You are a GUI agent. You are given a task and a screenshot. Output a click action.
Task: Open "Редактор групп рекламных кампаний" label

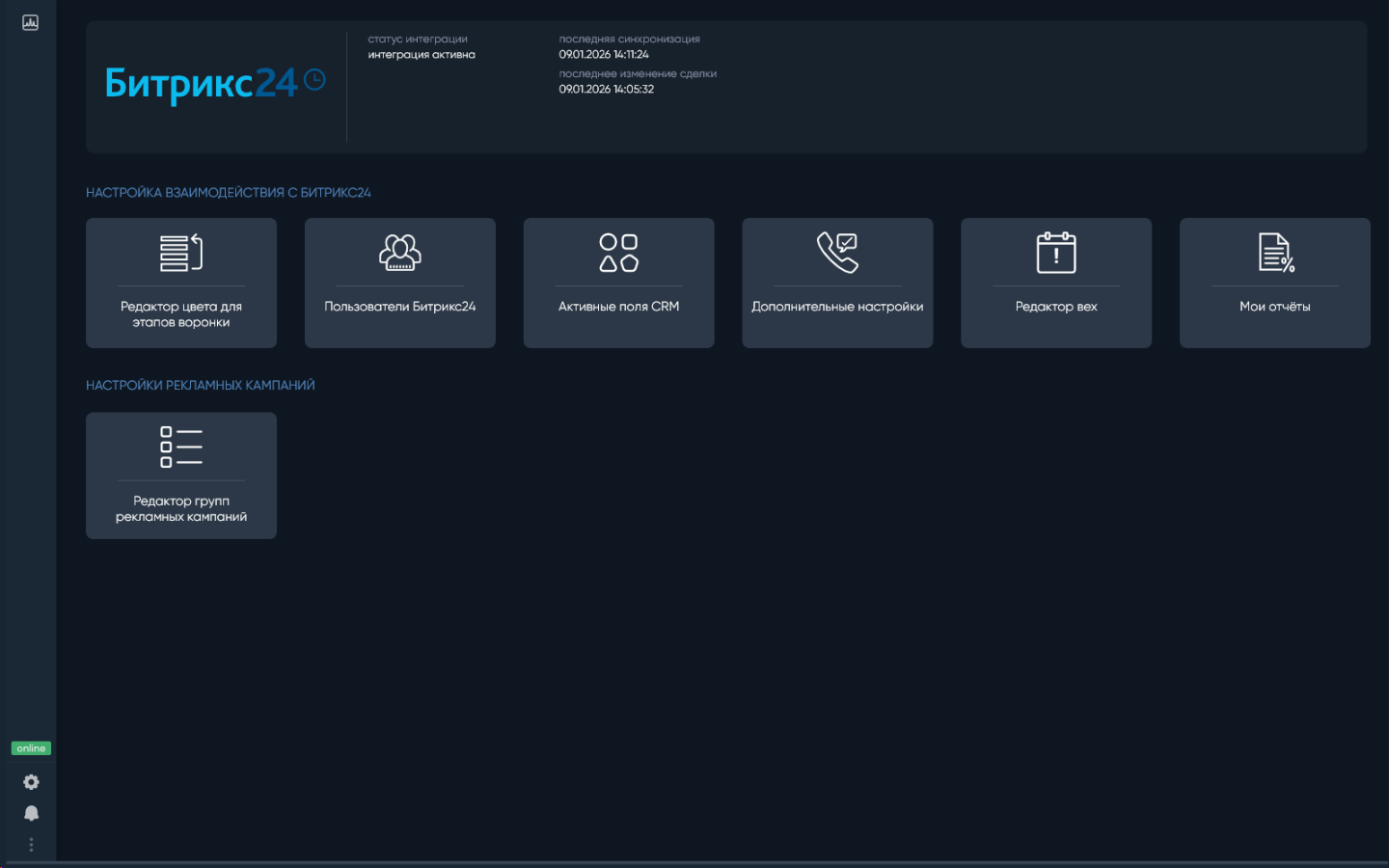181,509
